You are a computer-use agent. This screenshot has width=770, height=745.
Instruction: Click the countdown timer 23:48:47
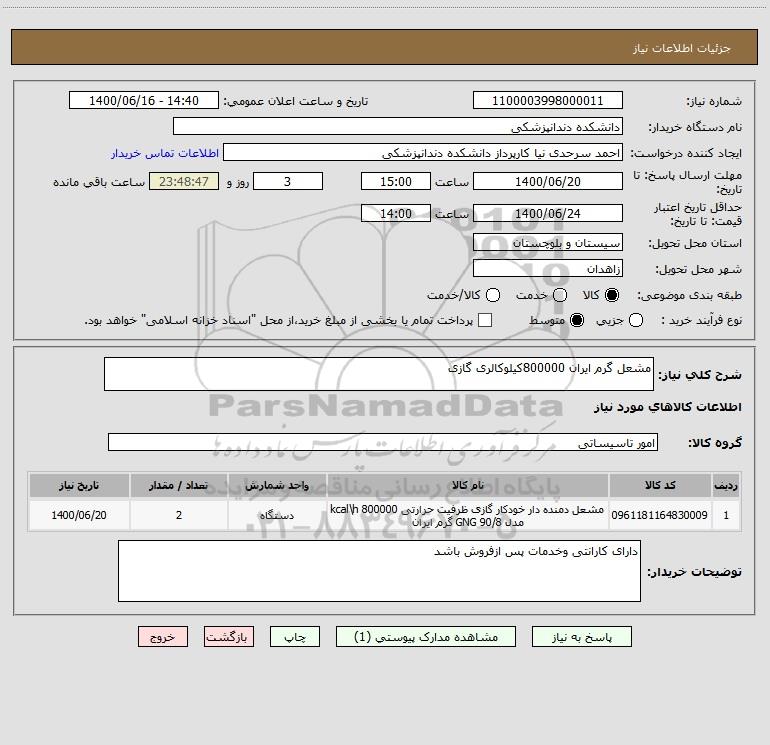(x=184, y=181)
